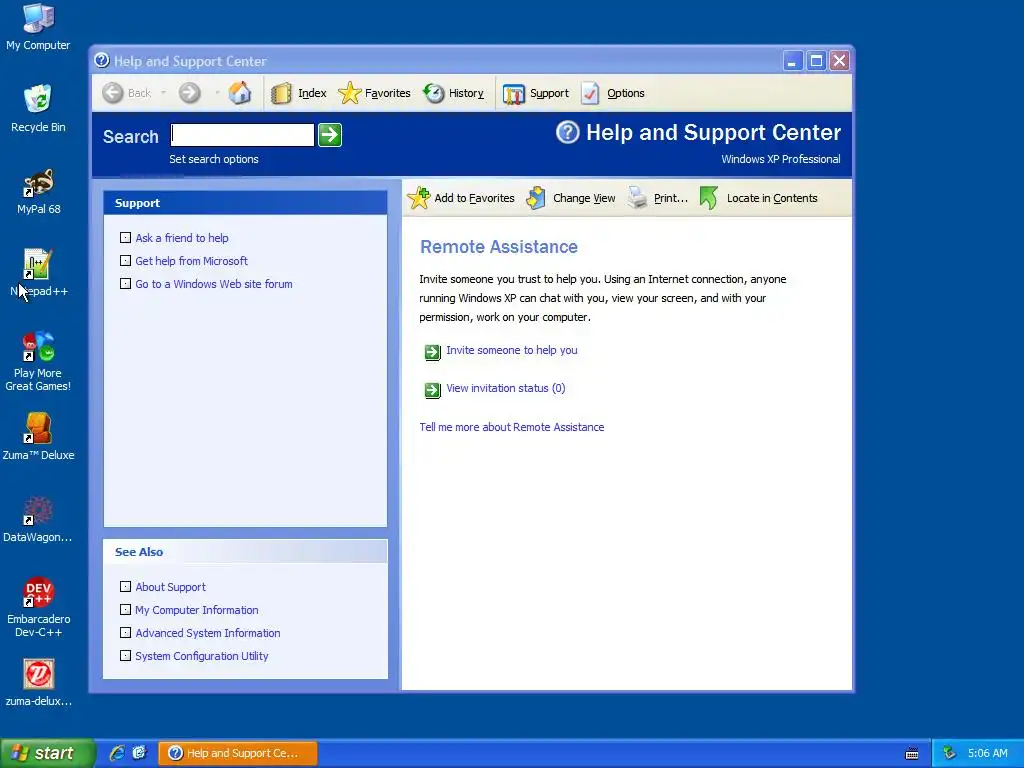The width and height of the screenshot is (1024, 768).
Task: Open System Configuration Utility link
Action: click(202, 656)
